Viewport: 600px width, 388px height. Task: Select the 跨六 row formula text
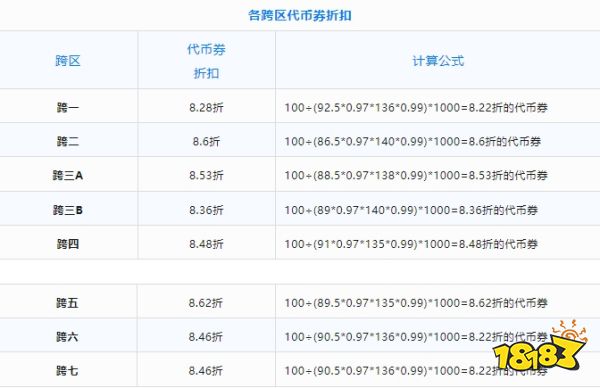click(416, 337)
